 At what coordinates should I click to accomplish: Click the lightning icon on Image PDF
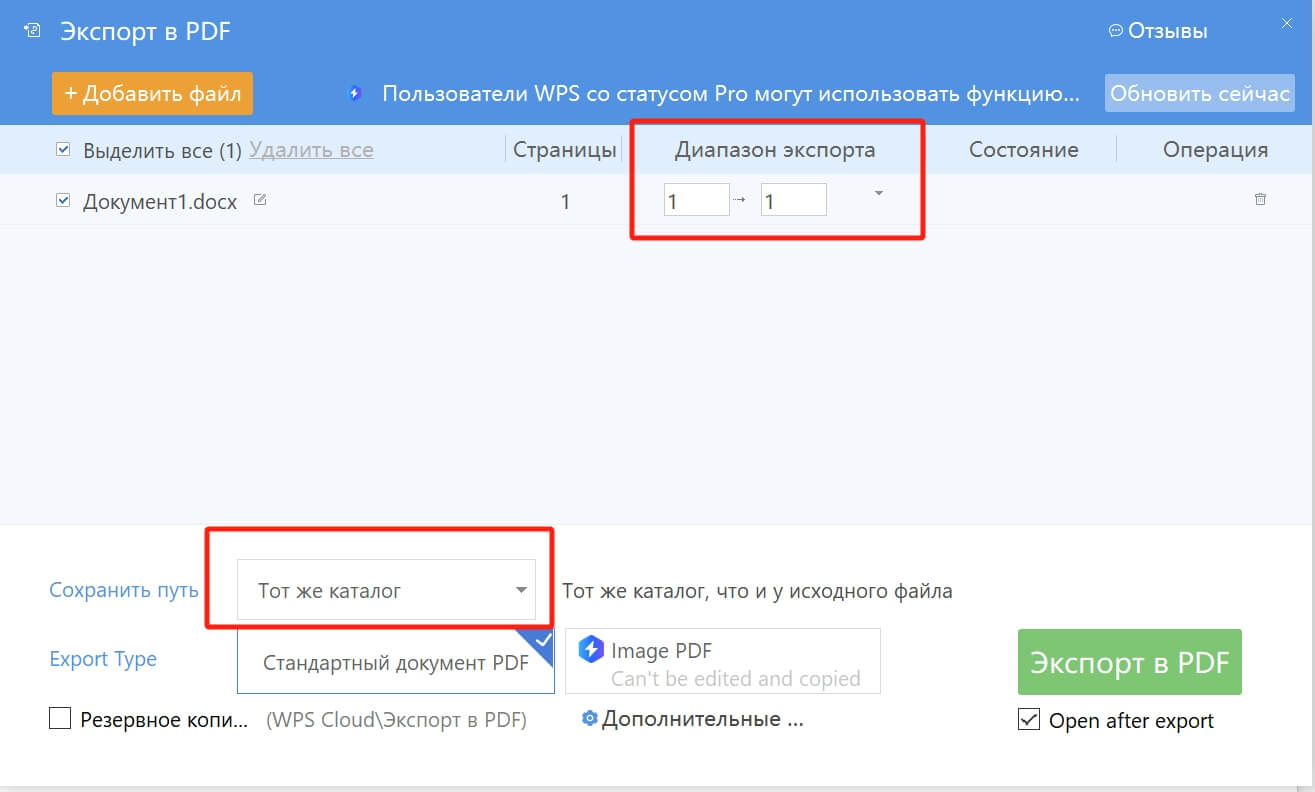[x=592, y=648]
